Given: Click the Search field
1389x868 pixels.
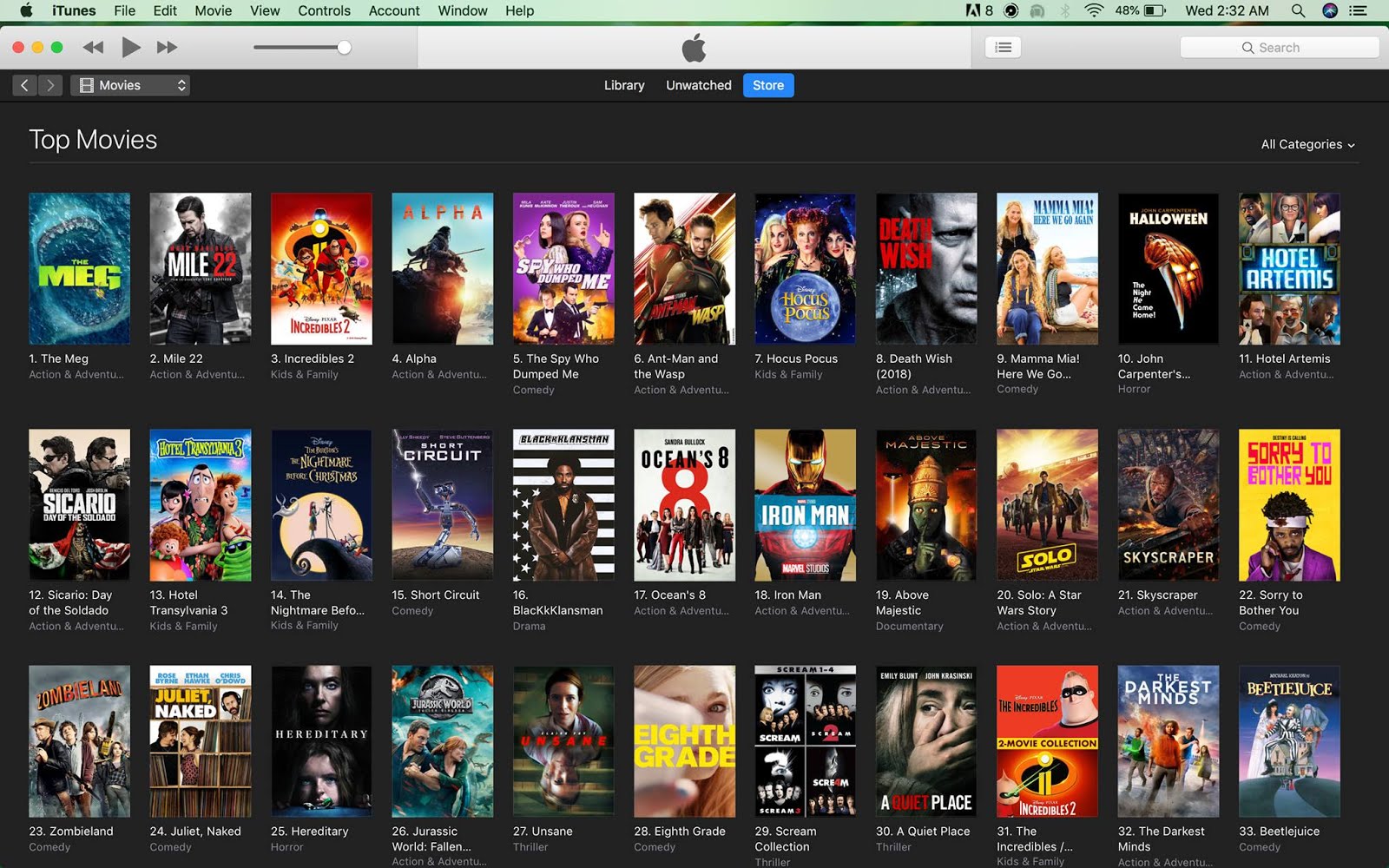Looking at the screenshot, I should [1280, 48].
